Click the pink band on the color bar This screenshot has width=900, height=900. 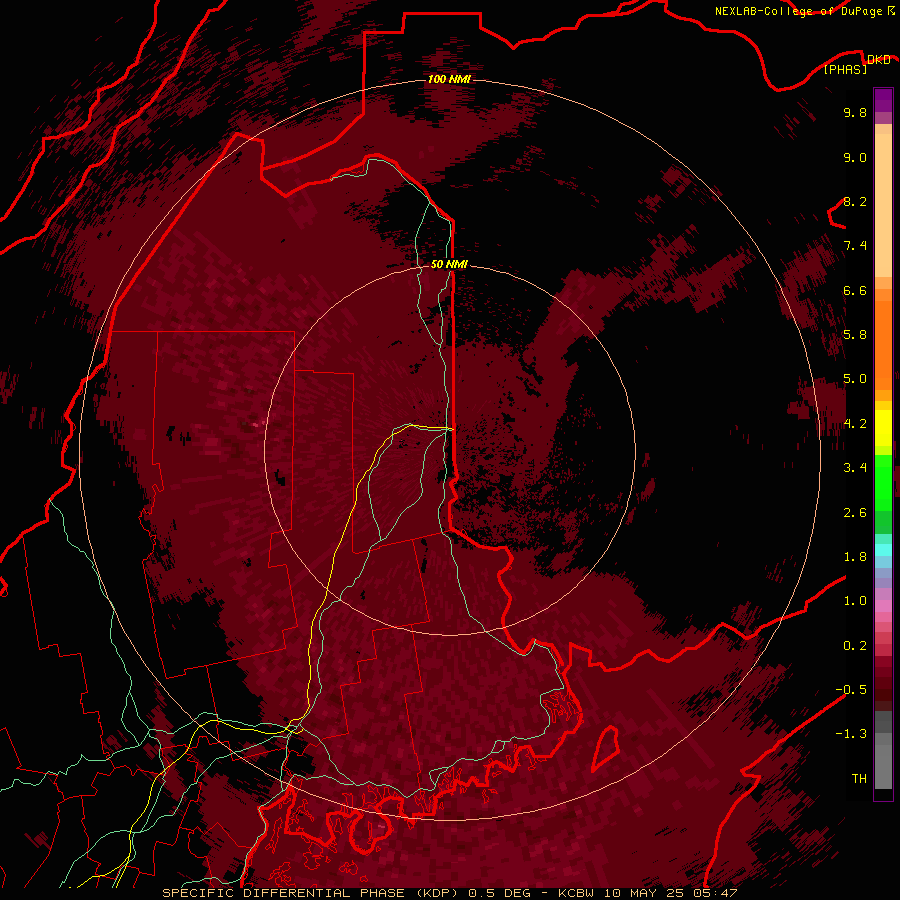pyautogui.click(x=883, y=606)
